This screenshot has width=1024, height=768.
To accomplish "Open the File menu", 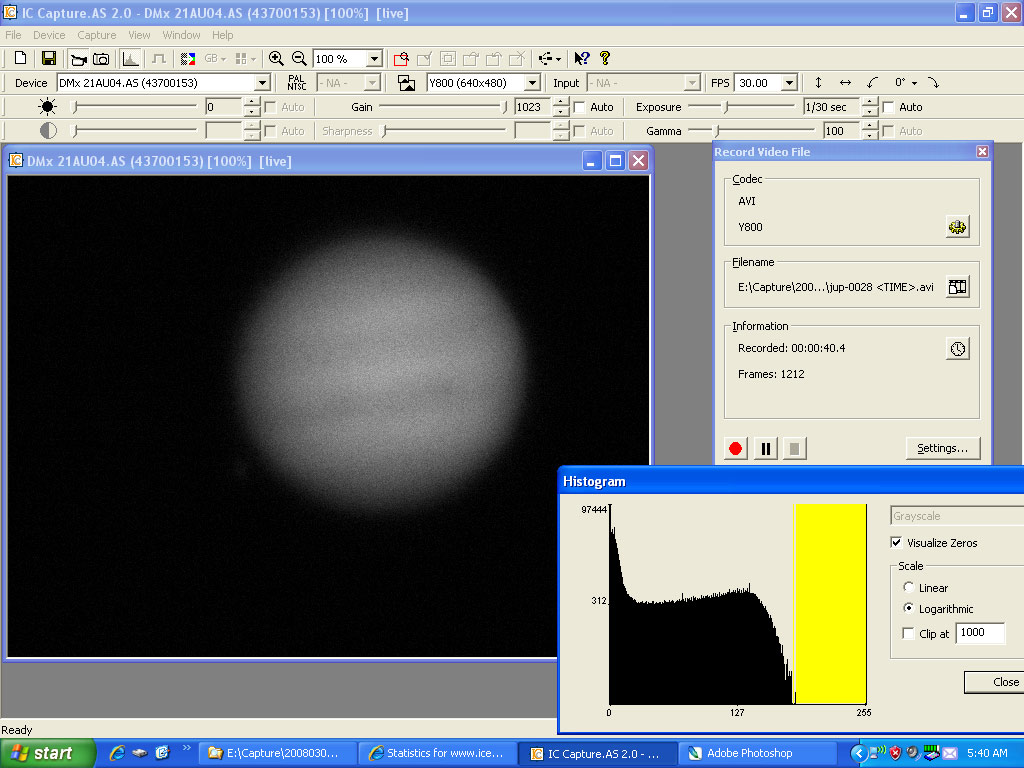I will pos(13,35).
